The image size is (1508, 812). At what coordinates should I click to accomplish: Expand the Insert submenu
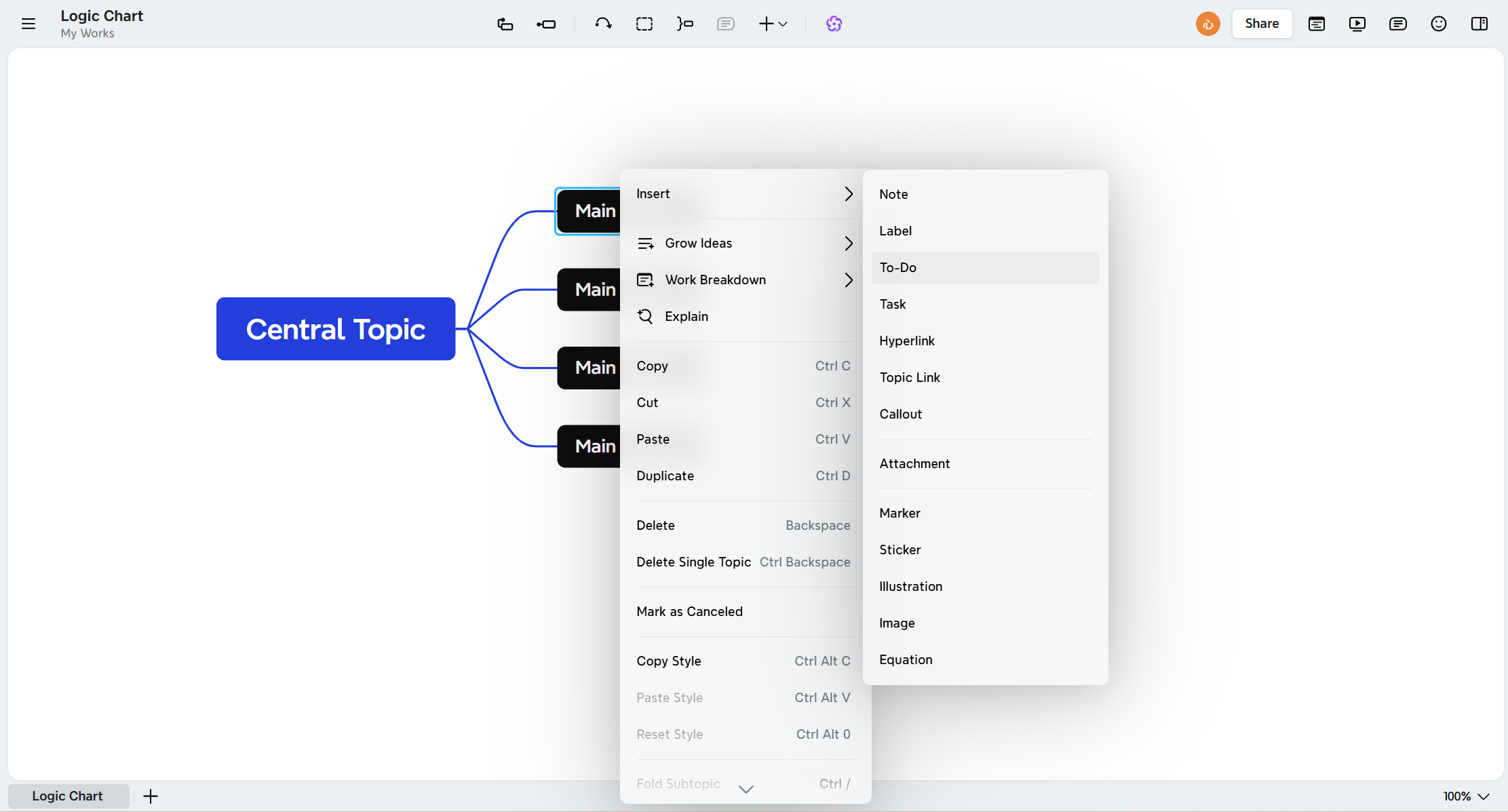pos(745,194)
